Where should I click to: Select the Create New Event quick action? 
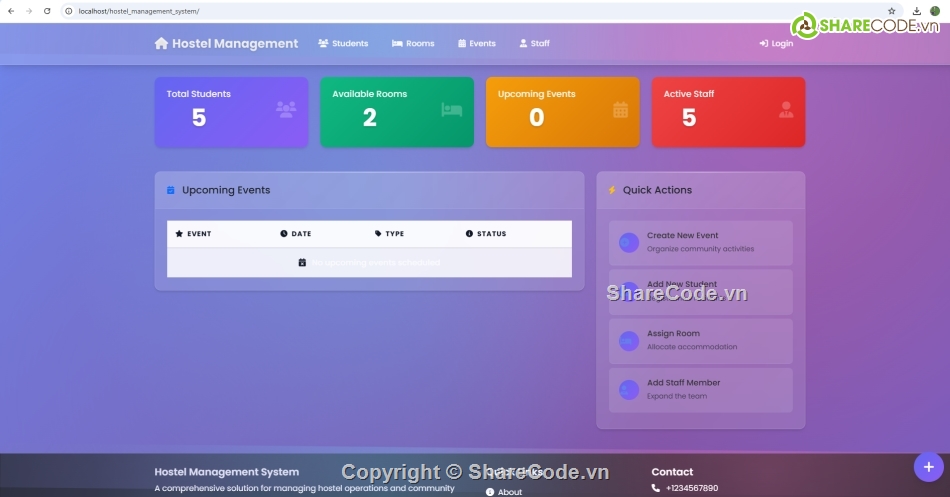(700, 242)
